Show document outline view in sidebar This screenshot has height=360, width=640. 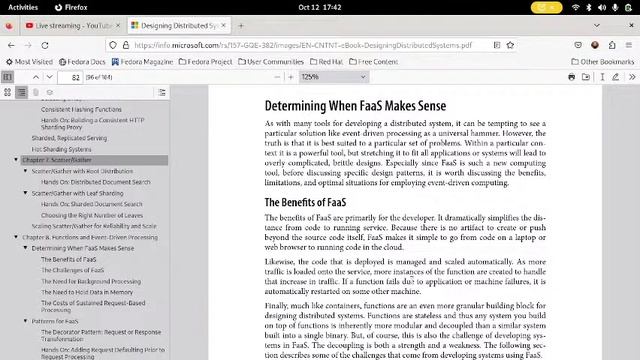pyautogui.click(x=21, y=92)
